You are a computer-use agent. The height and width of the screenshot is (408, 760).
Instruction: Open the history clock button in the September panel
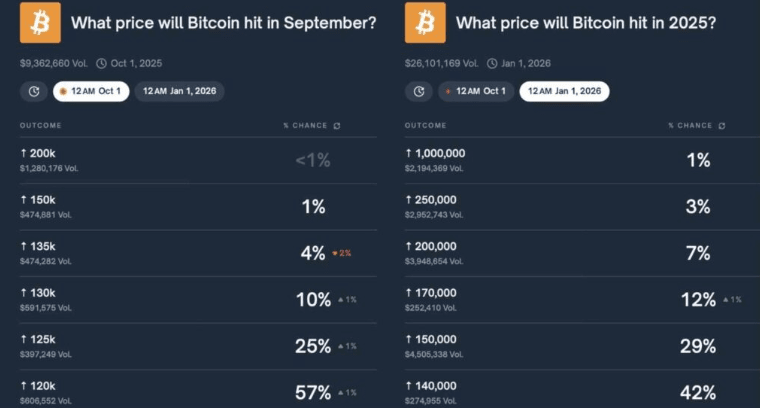click(x=34, y=91)
